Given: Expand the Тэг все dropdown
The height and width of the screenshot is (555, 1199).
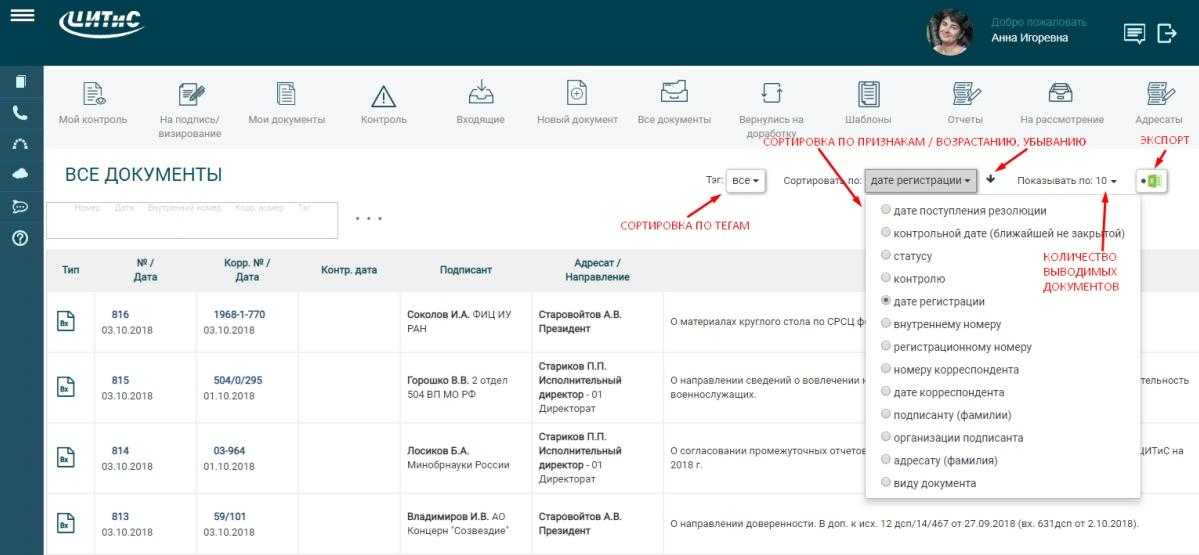Looking at the screenshot, I should pyautogui.click(x=746, y=181).
